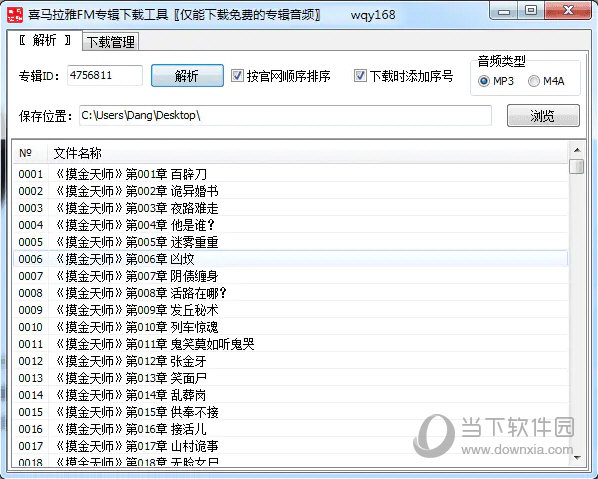Select row 第008章 活路在哪?

(291, 293)
